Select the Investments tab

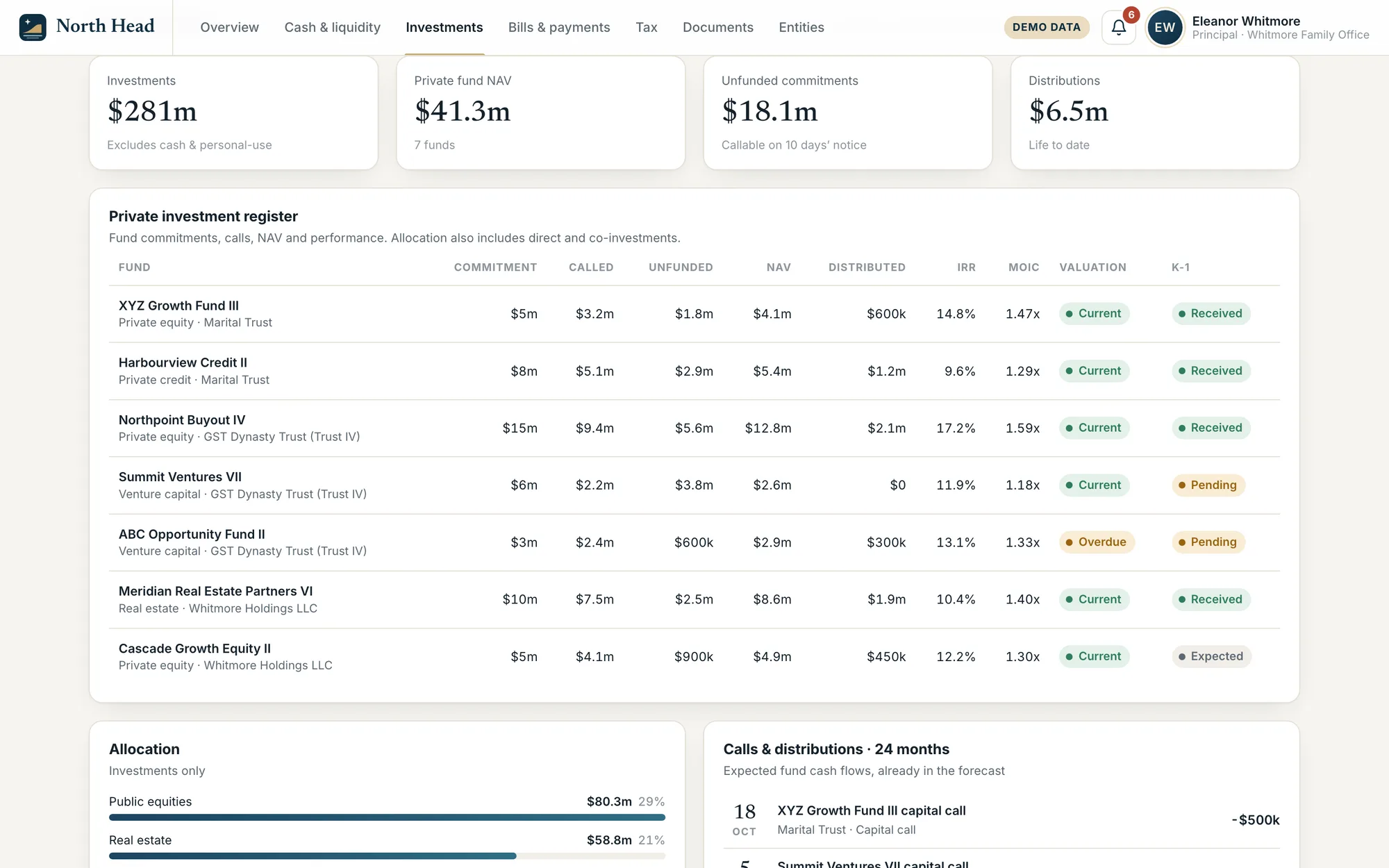coord(444,27)
